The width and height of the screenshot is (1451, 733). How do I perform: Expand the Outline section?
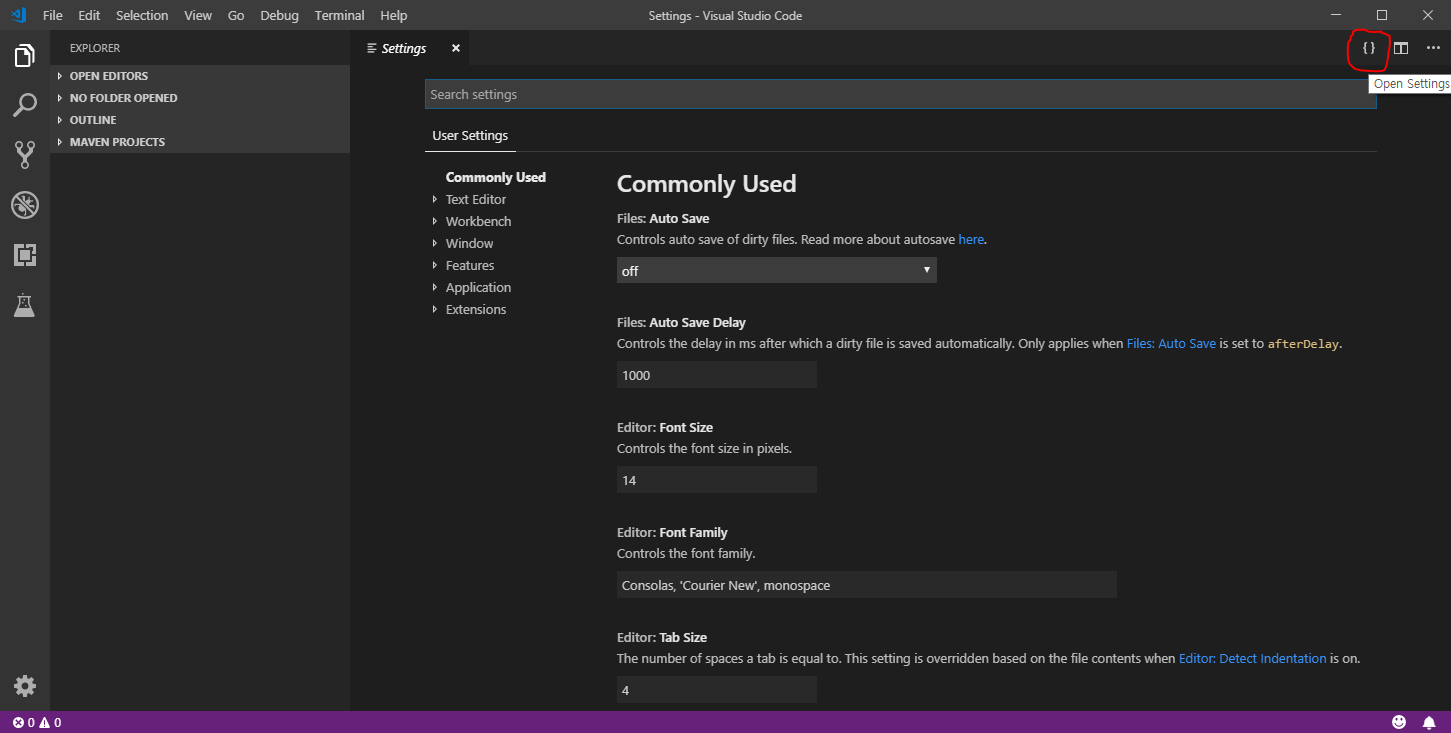tap(200, 120)
